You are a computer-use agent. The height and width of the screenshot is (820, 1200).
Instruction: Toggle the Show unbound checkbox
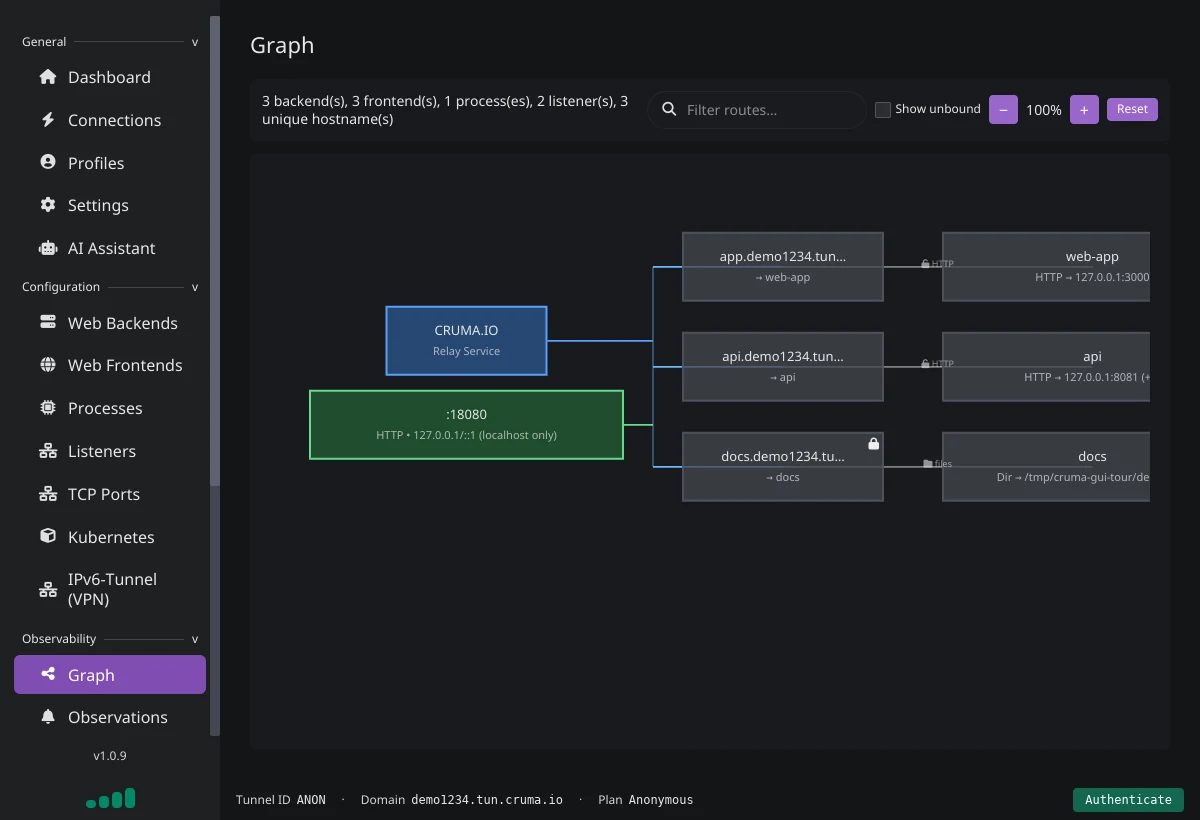[x=883, y=110]
